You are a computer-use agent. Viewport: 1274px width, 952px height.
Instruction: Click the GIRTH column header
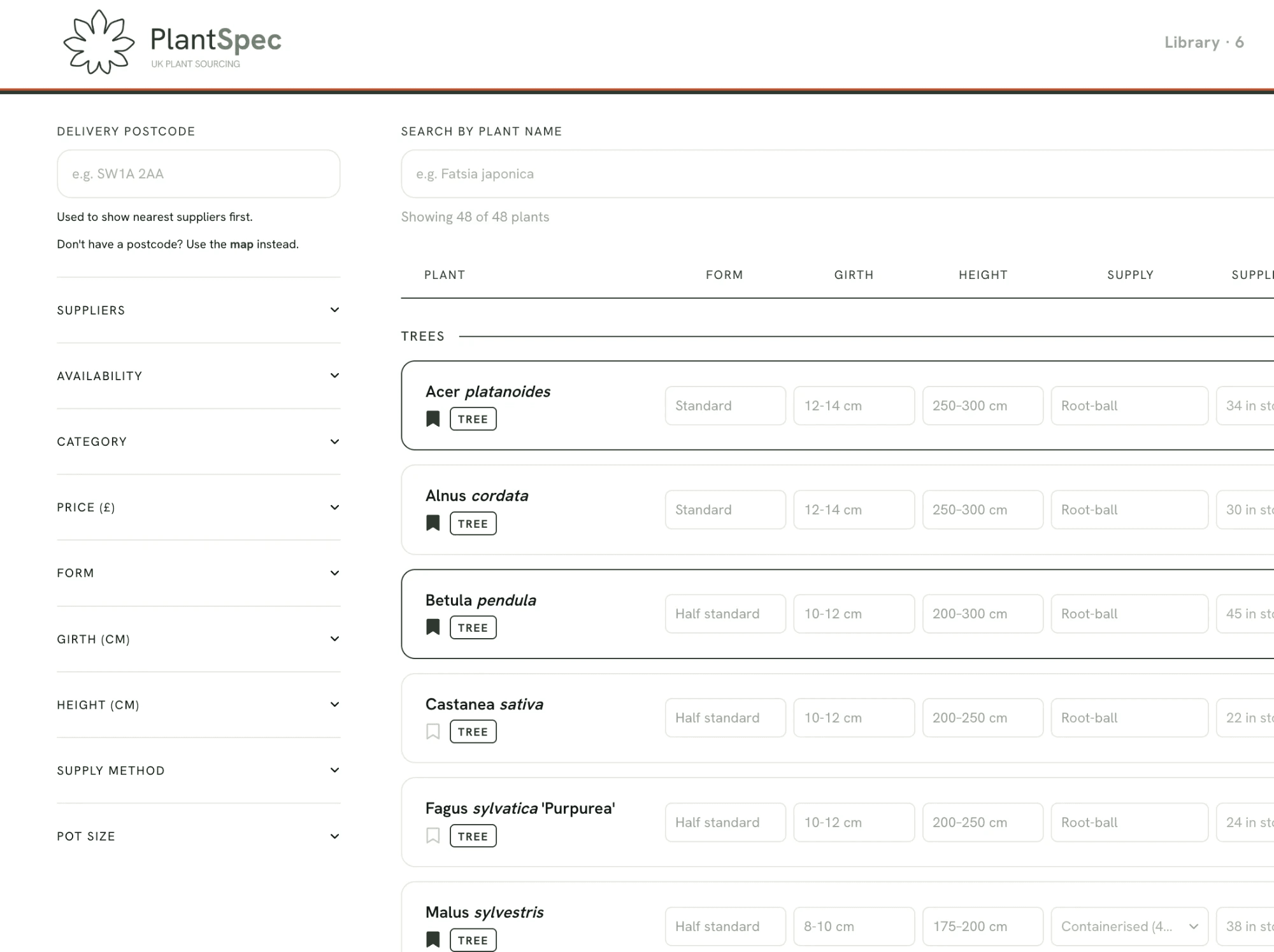click(854, 275)
